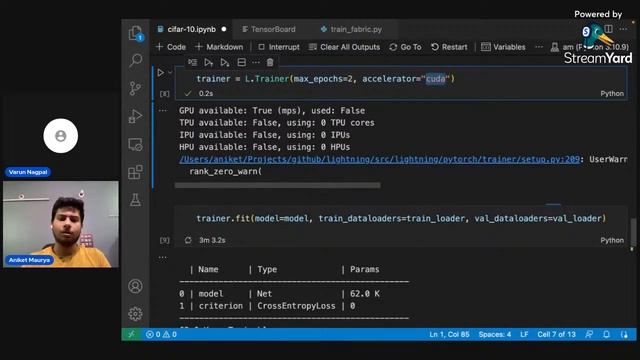Click the horizontal output scrollbar
The height and width of the screenshot is (360, 640).
278,185
